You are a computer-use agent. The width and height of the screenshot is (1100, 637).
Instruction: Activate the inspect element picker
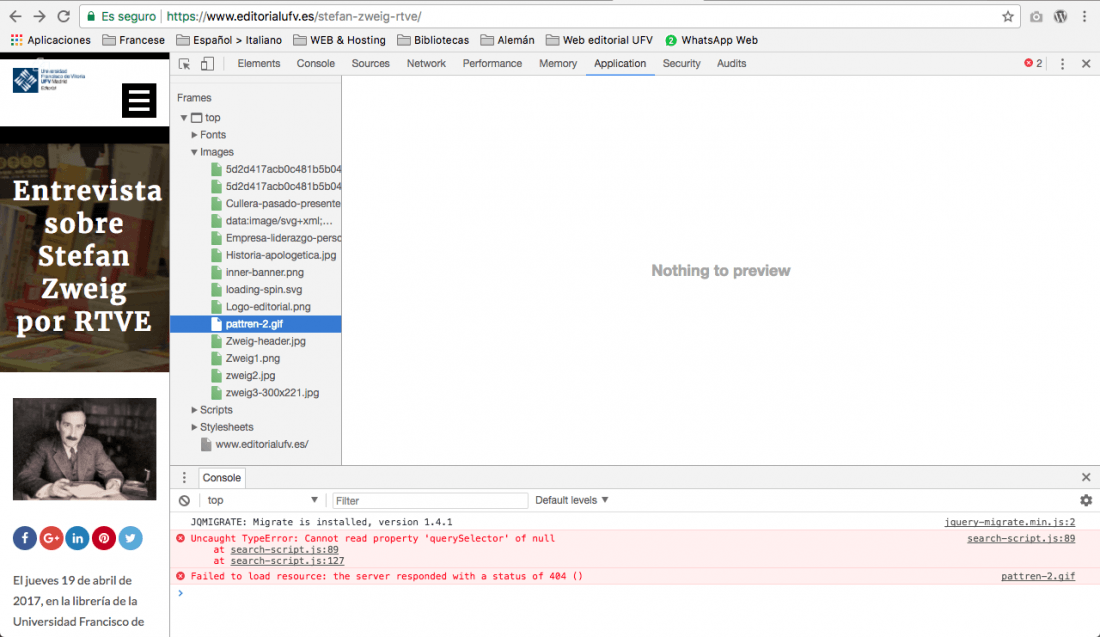[x=185, y=64]
